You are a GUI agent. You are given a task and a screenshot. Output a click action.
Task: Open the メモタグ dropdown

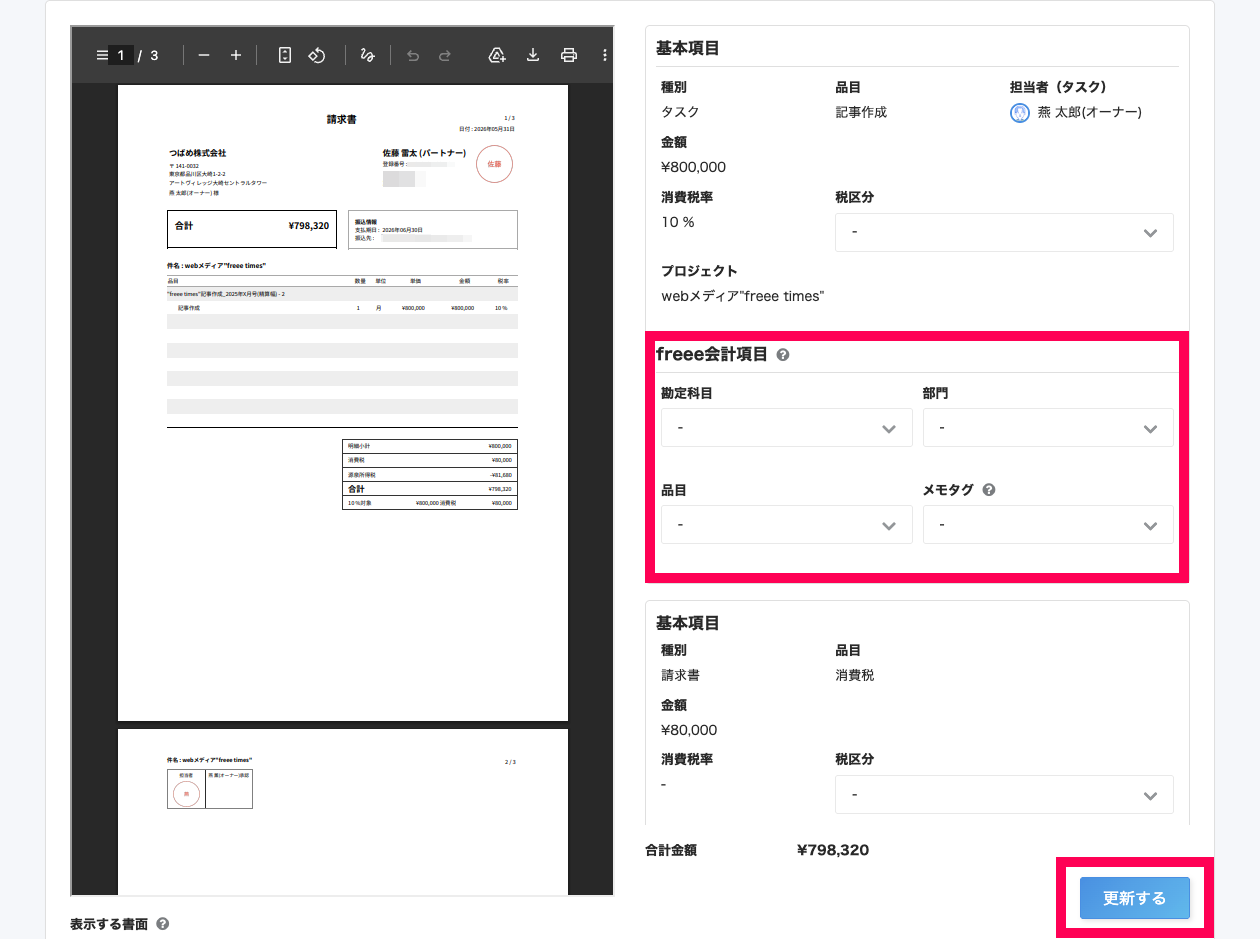click(x=1048, y=524)
